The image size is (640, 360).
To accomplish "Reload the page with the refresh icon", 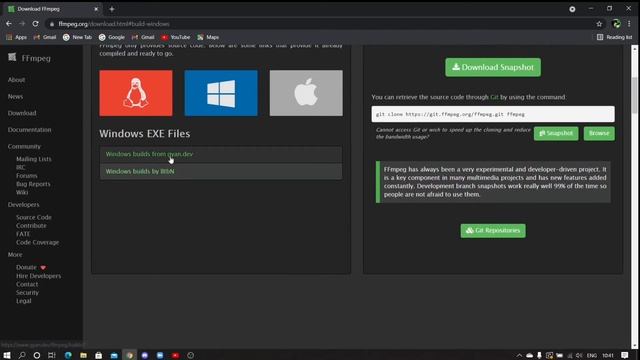I will coord(36,24).
